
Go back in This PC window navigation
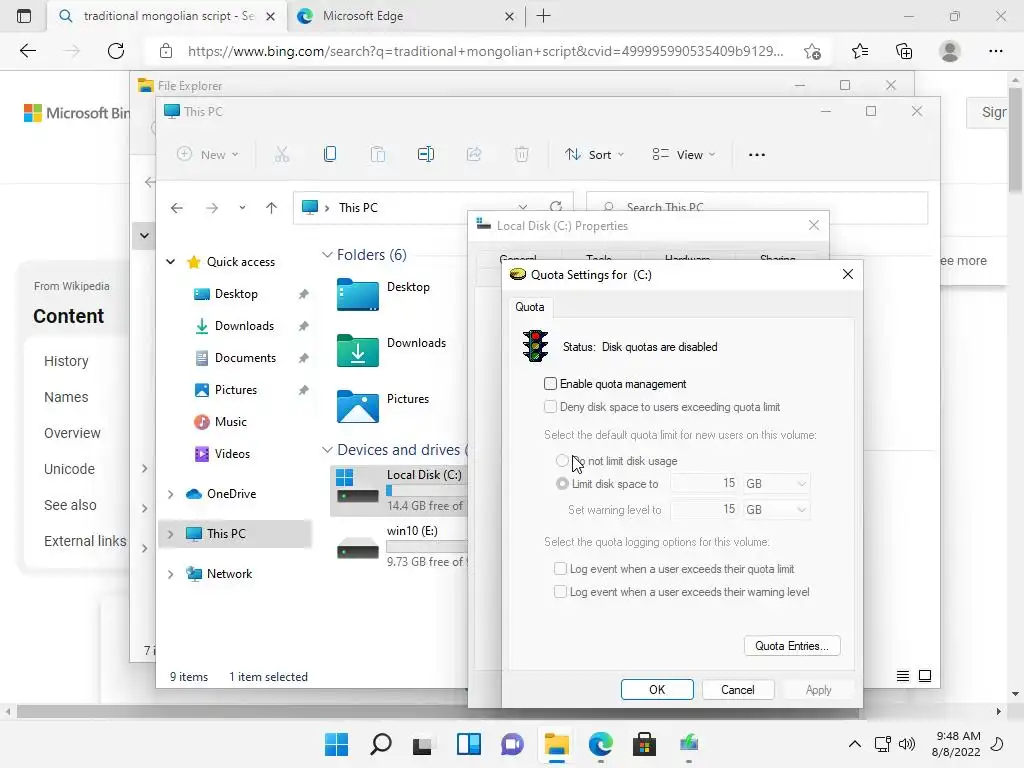pos(176,208)
